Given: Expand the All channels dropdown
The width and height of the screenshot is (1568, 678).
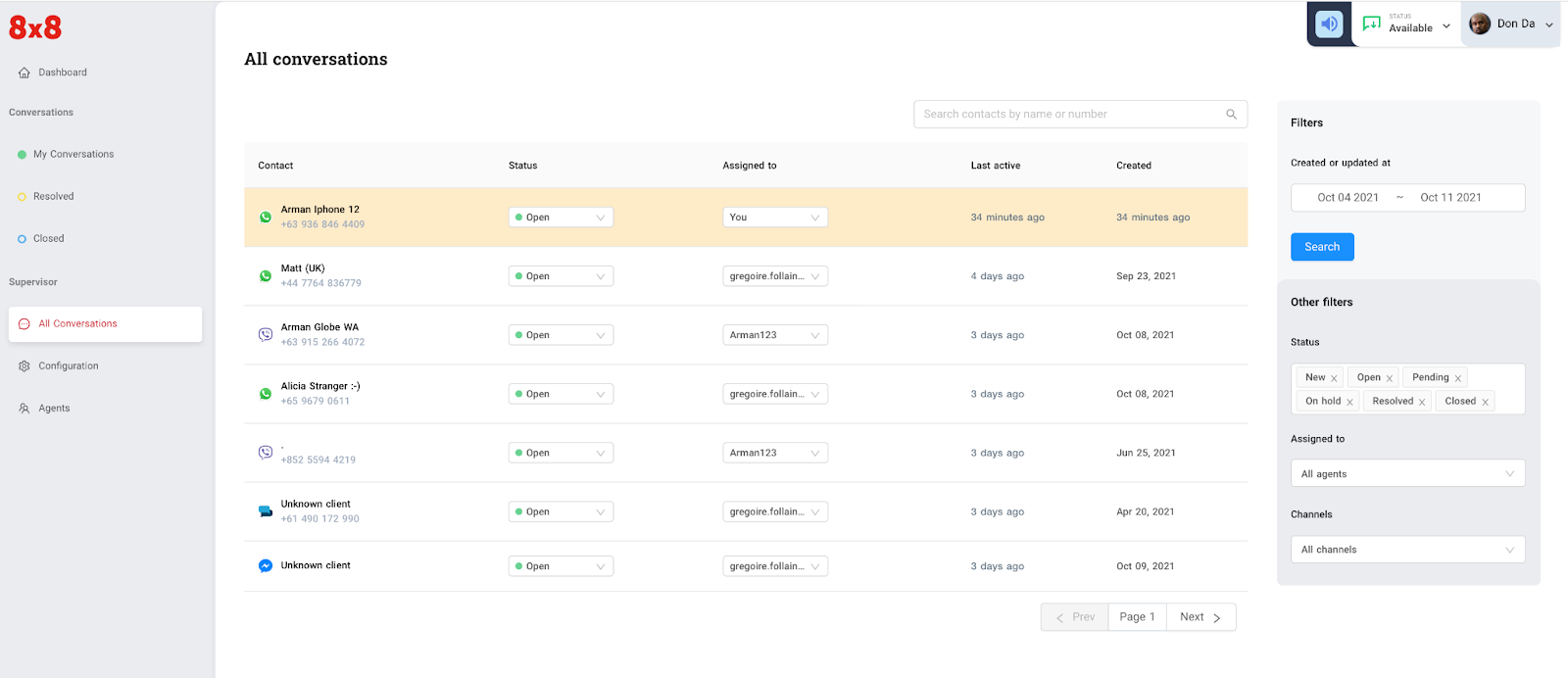Looking at the screenshot, I should tap(1407, 550).
